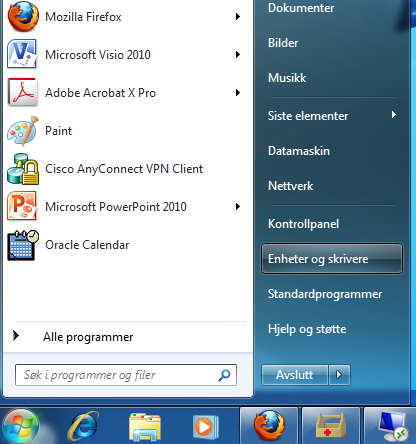Click the Søk i programmer og filer field
The height and width of the screenshot is (444, 416).
pyautogui.click(x=126, y=375)
